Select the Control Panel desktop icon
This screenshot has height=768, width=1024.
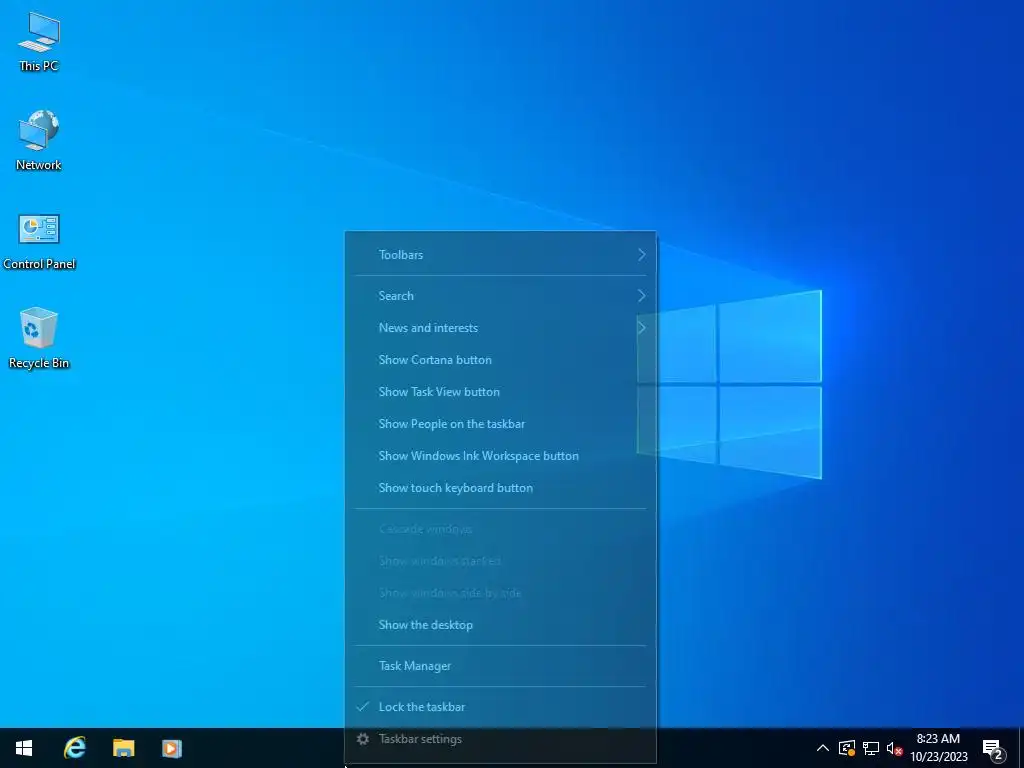click(39, 240)
